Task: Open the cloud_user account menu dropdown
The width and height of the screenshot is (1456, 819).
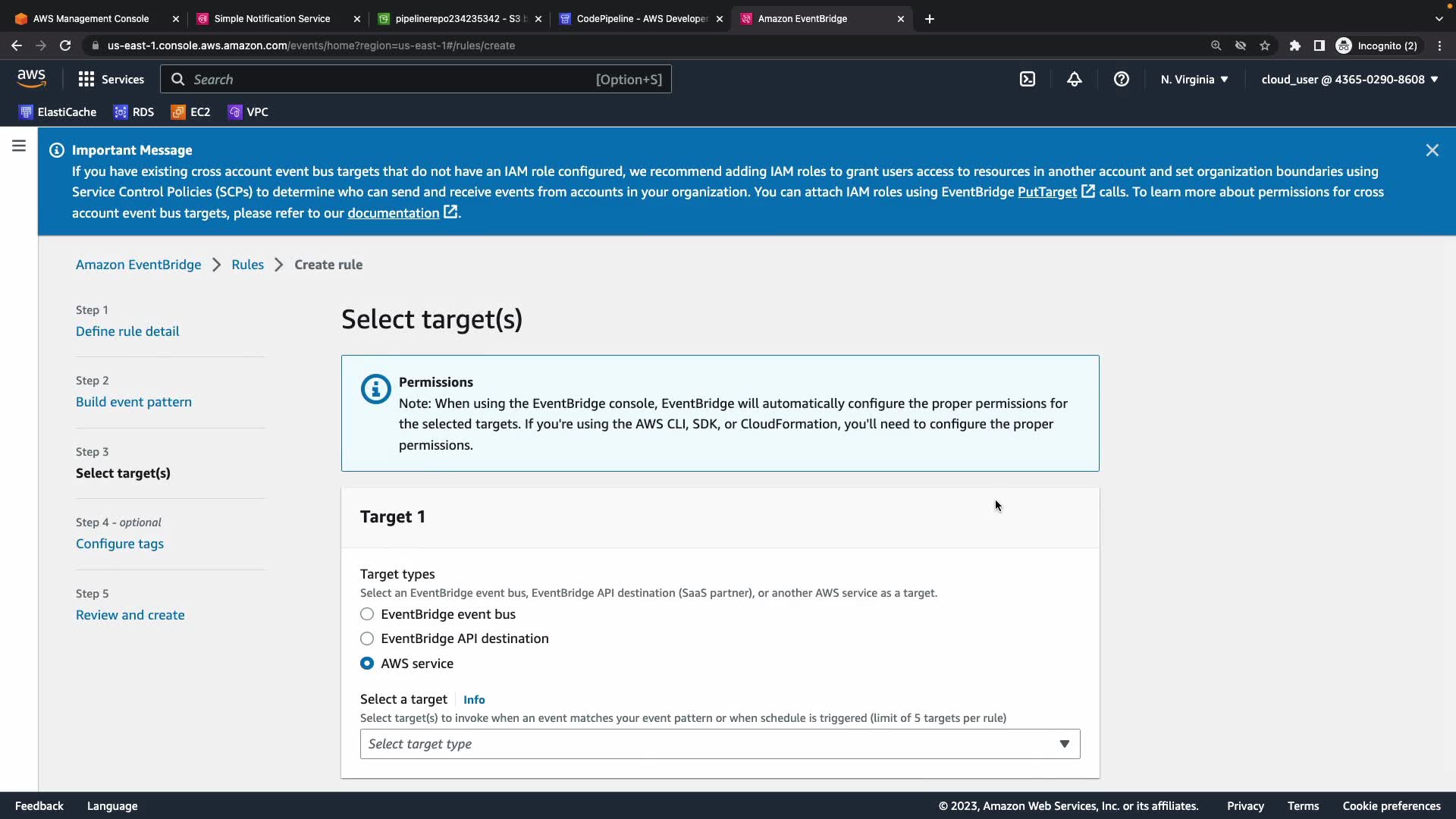Action: (1350, 79)
